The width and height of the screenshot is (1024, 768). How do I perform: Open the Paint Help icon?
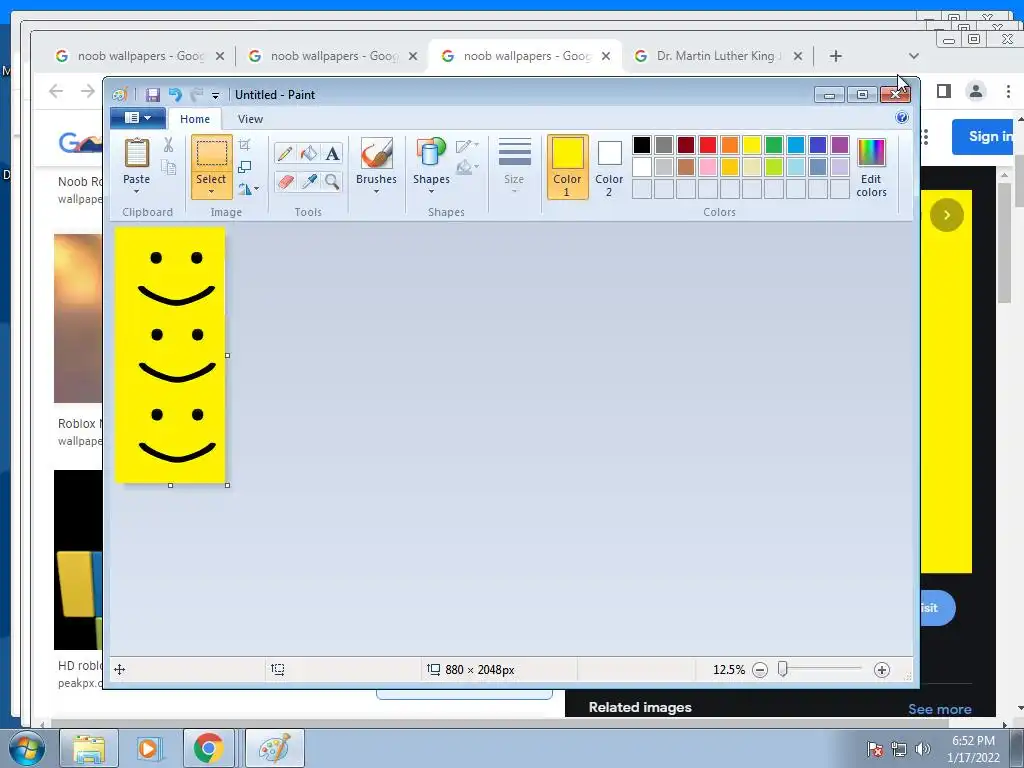click(x=902, y=118)
